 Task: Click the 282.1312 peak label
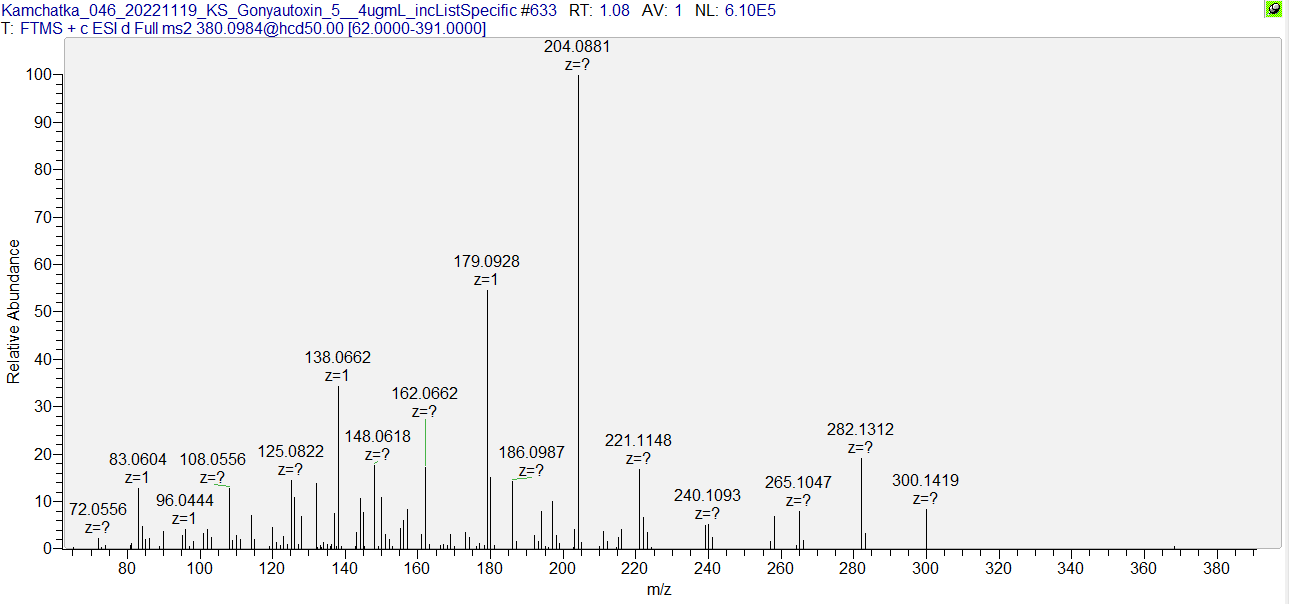[860, 429]
